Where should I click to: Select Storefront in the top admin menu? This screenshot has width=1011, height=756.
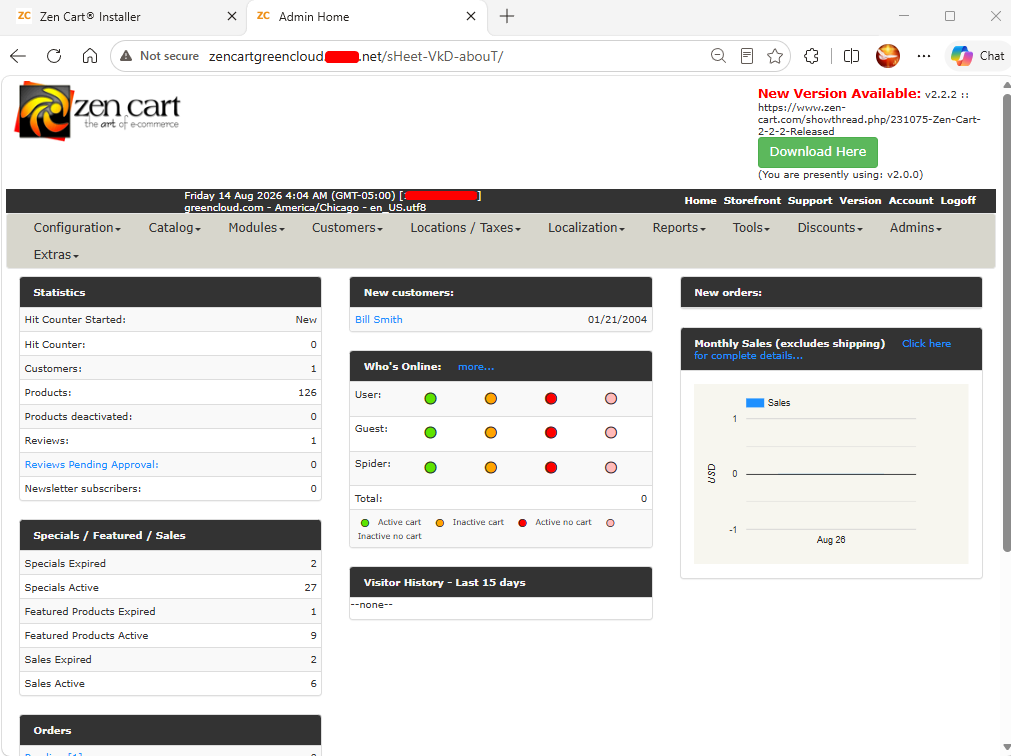point(752,200)
